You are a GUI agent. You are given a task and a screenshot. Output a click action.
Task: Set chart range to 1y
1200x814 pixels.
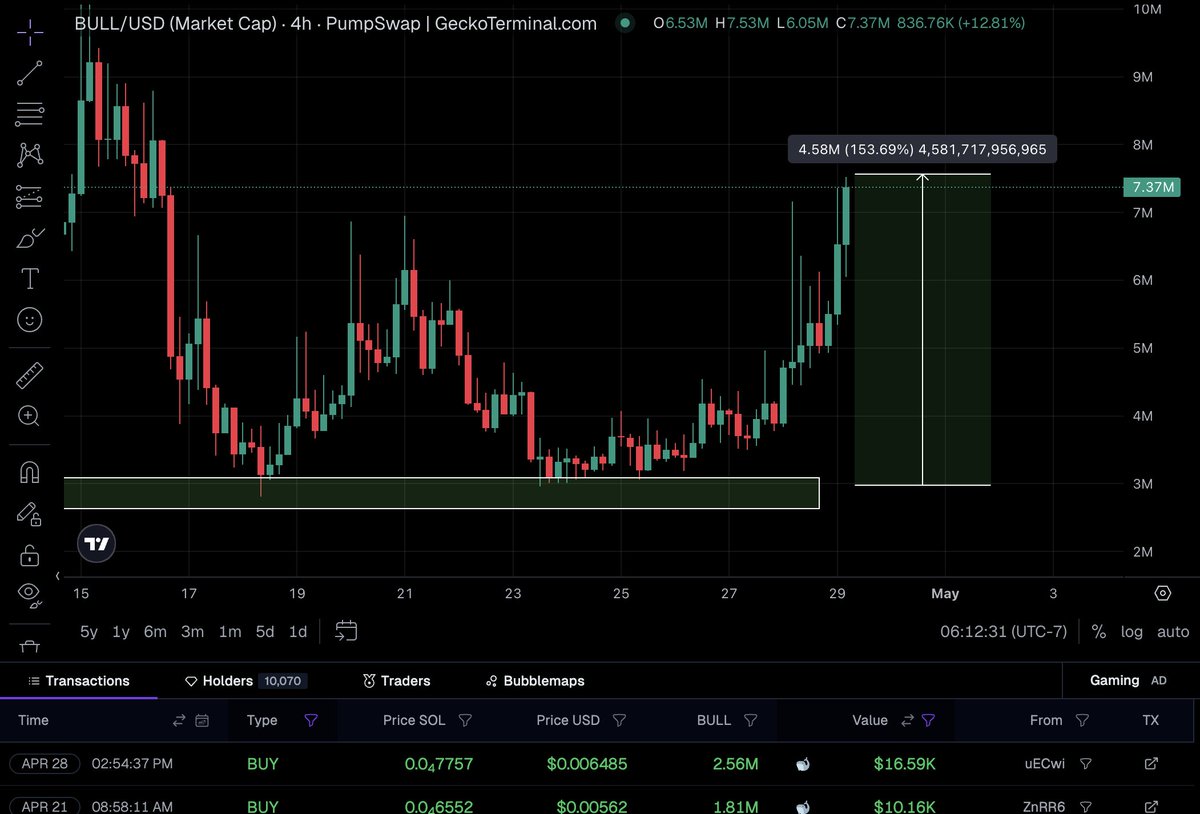(x=121, y=632)
